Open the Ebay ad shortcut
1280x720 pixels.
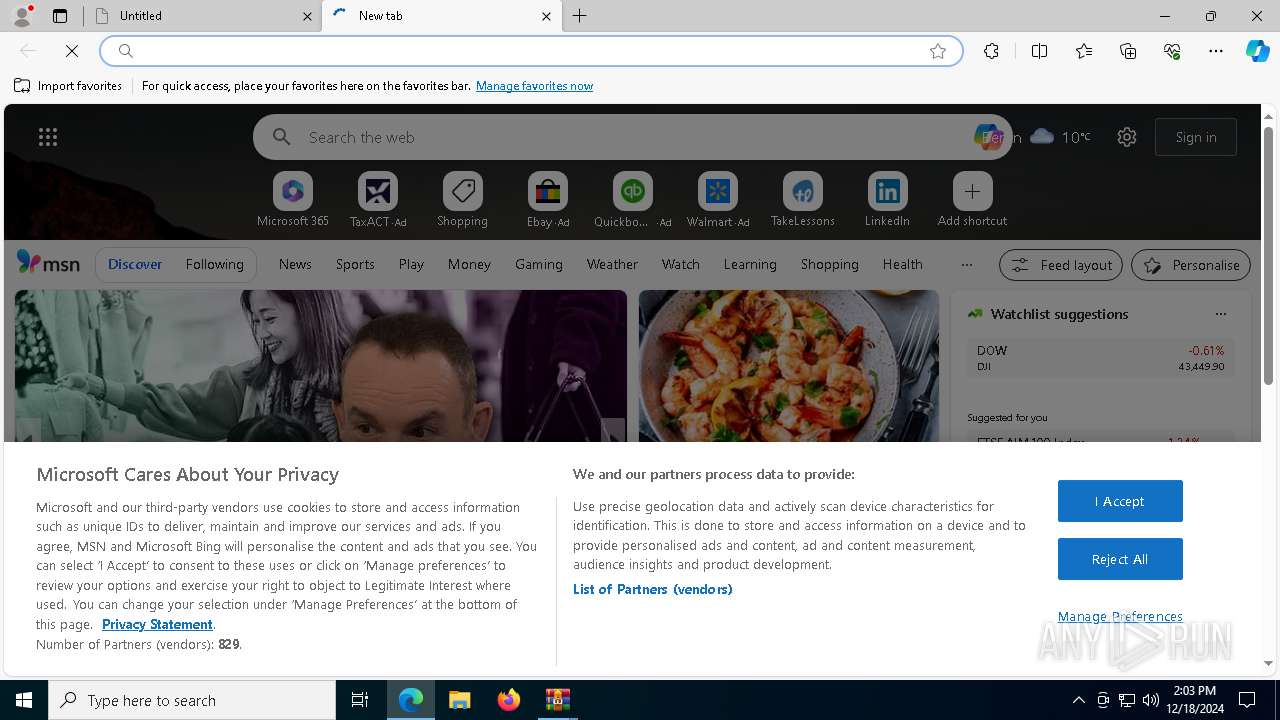[x=547, y=200]
